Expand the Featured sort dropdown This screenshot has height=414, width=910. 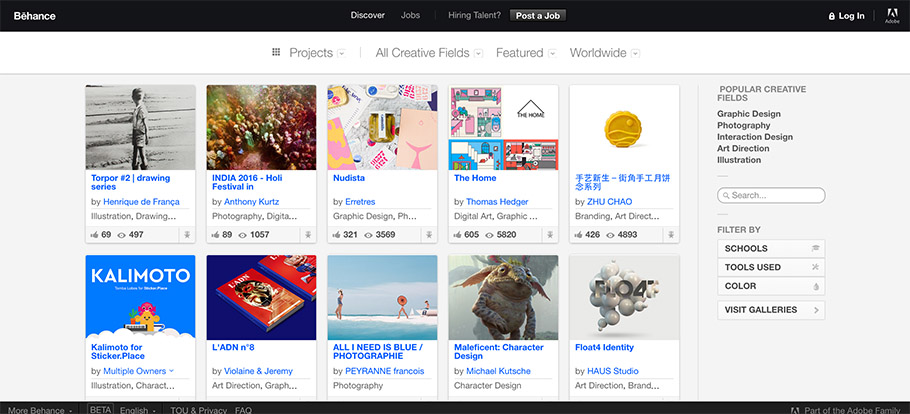pos(525,53)
